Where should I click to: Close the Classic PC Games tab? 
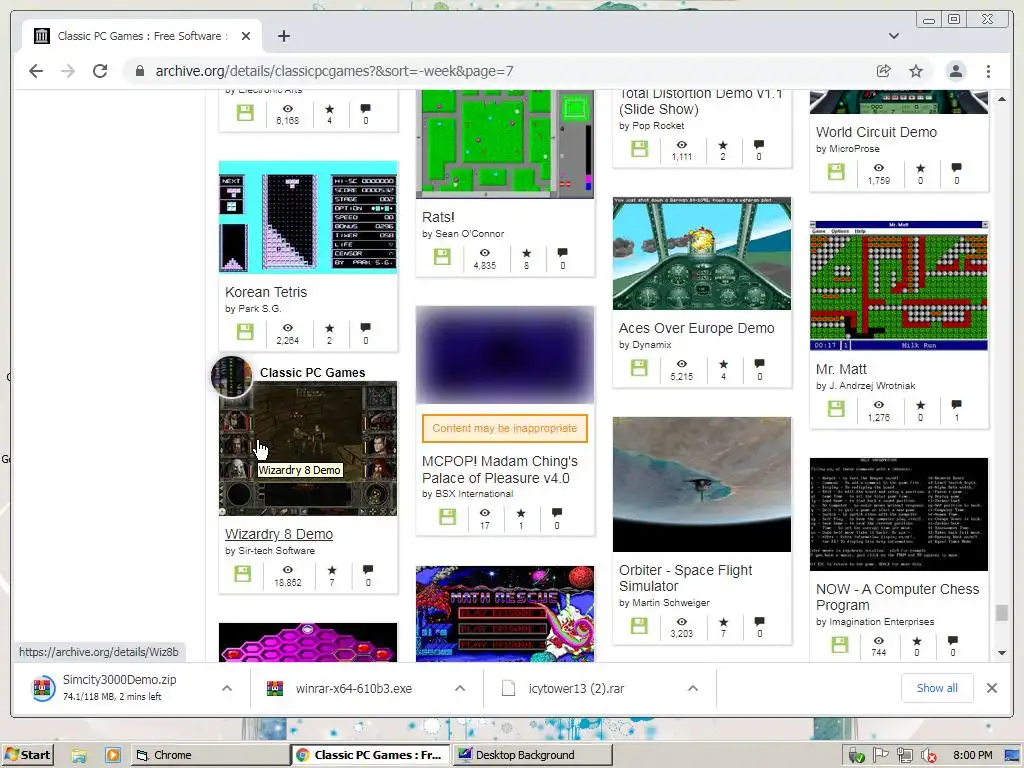(x=246, y=36)
